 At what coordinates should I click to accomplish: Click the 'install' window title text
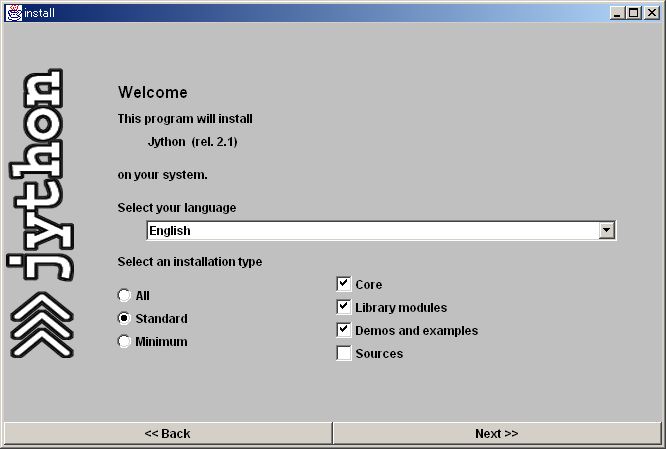point(40,13)
